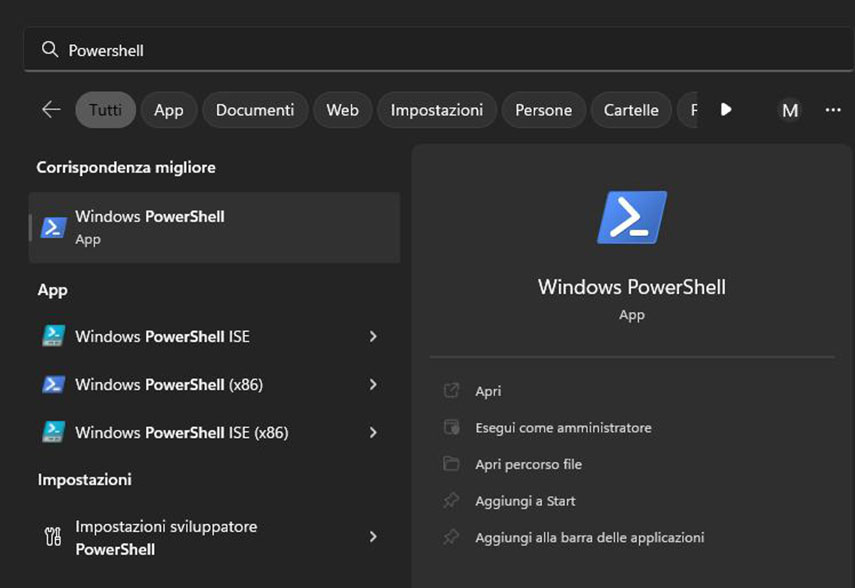855x588 pixels.
Task: Click Apri percorso file
Action: tap(528, 464)
